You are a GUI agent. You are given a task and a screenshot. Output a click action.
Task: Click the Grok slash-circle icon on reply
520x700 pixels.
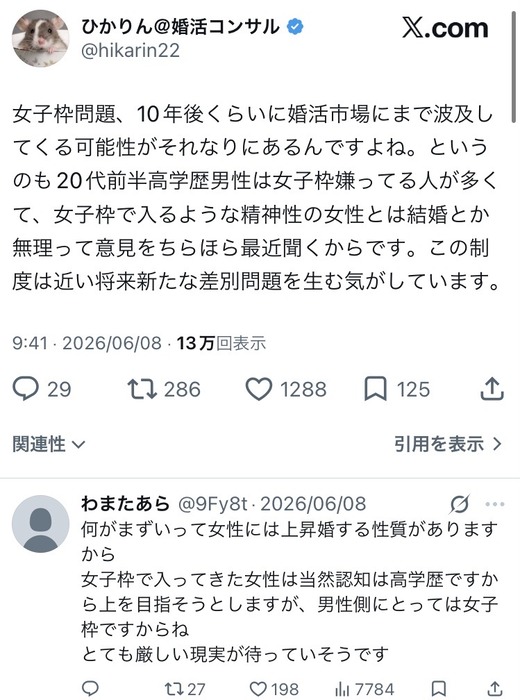pyautogui.click(x=459, y=504)
